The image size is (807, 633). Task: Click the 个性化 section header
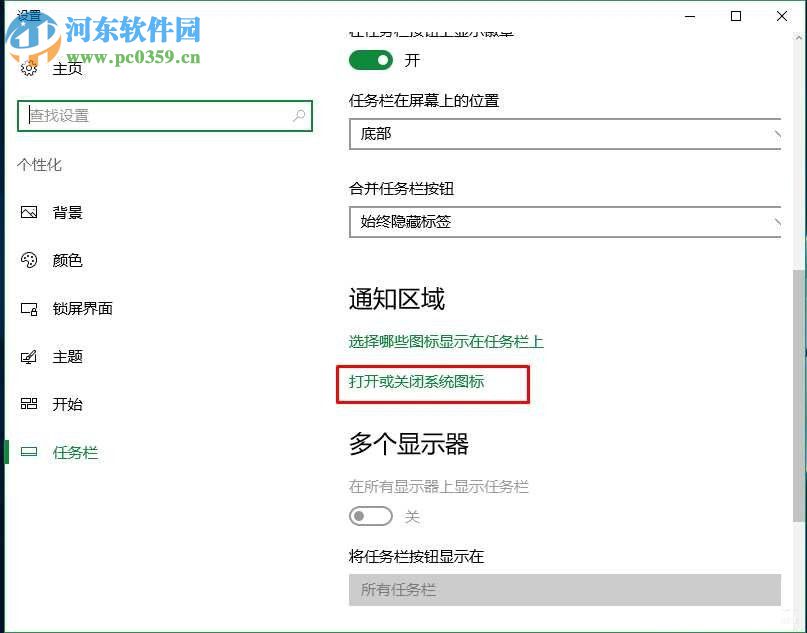[40, 165]
